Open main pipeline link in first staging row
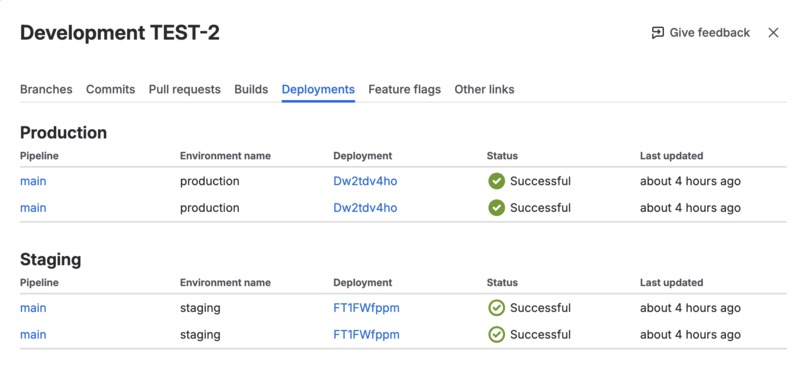Viewport: 806px width, 372px height. click(x=33, y=308)
